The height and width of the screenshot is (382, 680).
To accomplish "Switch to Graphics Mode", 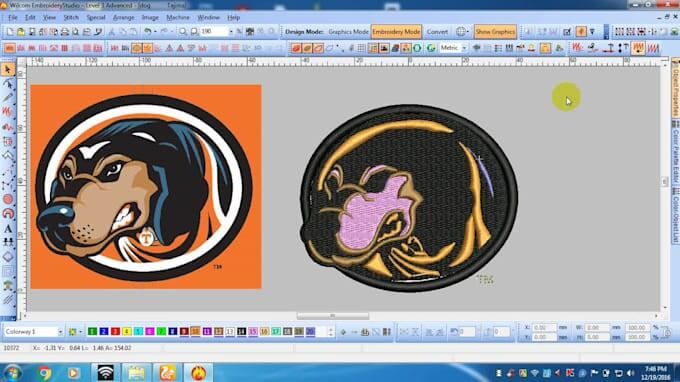I will click(348, 32).
